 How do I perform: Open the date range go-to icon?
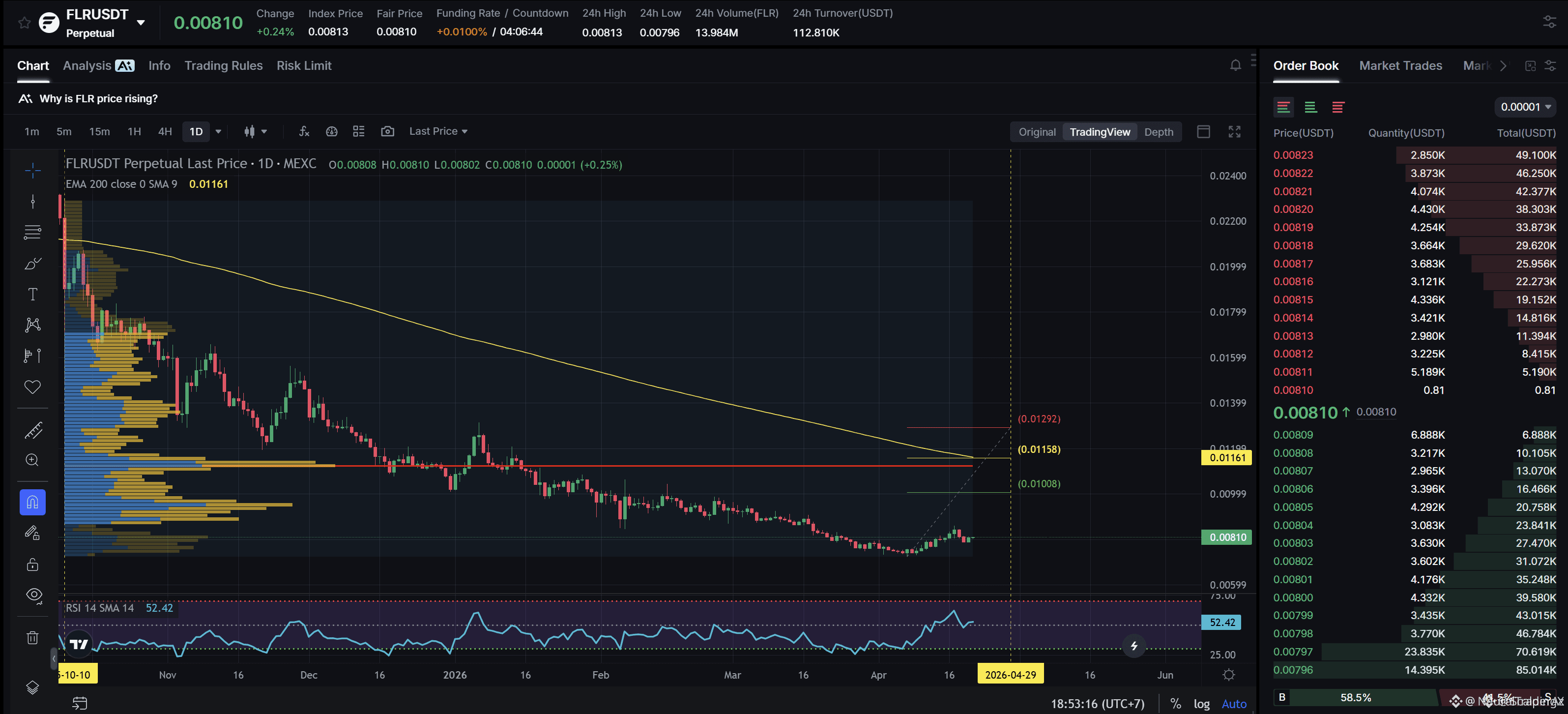(80, 703)
